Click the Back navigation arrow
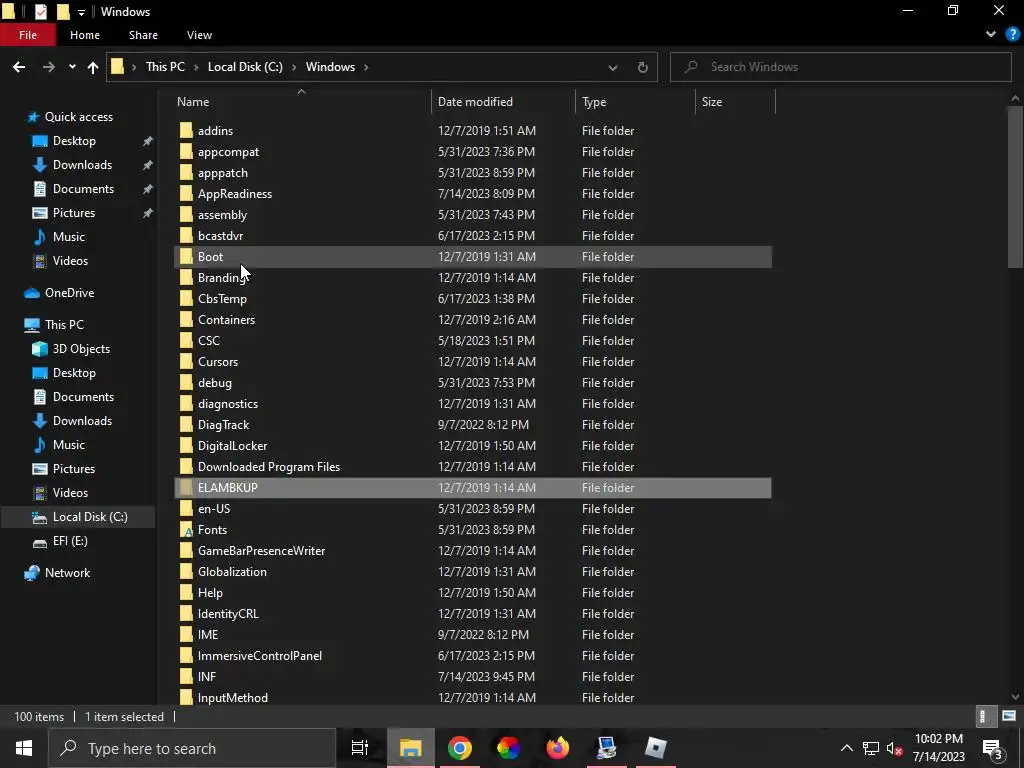This screenshot has width=1024, height=768. tap(19, 67)
